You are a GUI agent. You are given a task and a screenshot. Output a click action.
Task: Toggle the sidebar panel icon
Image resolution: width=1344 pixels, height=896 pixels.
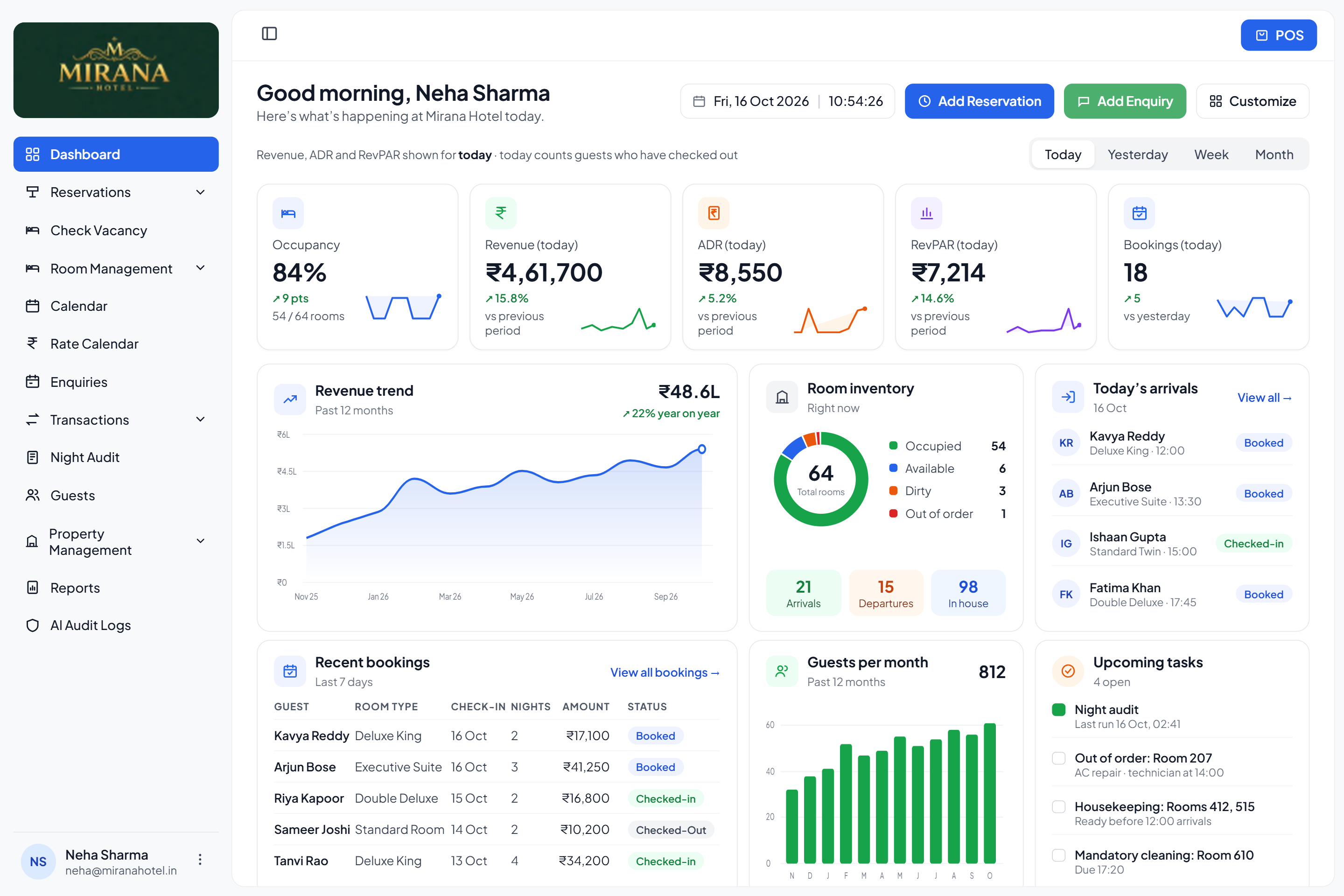(x=269, y=34)
